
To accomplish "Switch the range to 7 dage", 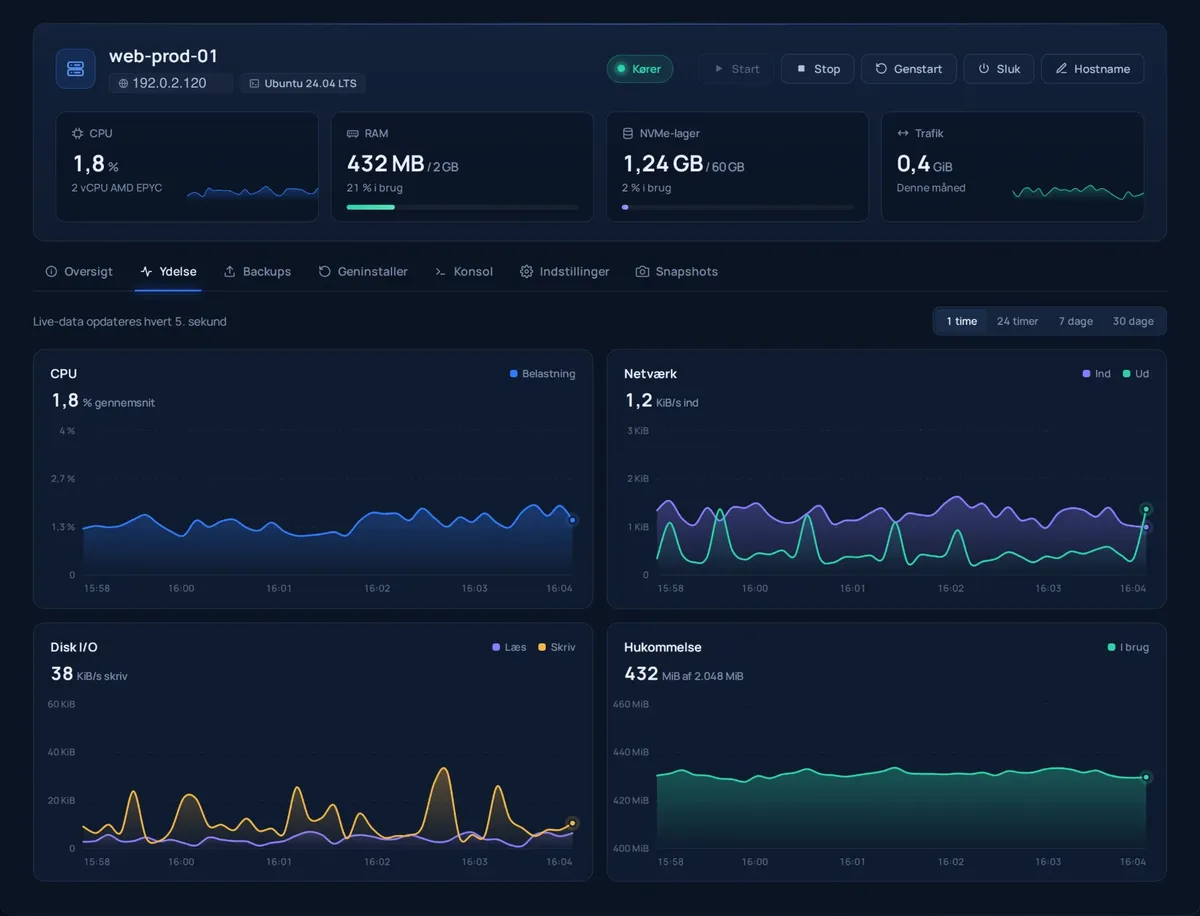I will pos(1076,321).
